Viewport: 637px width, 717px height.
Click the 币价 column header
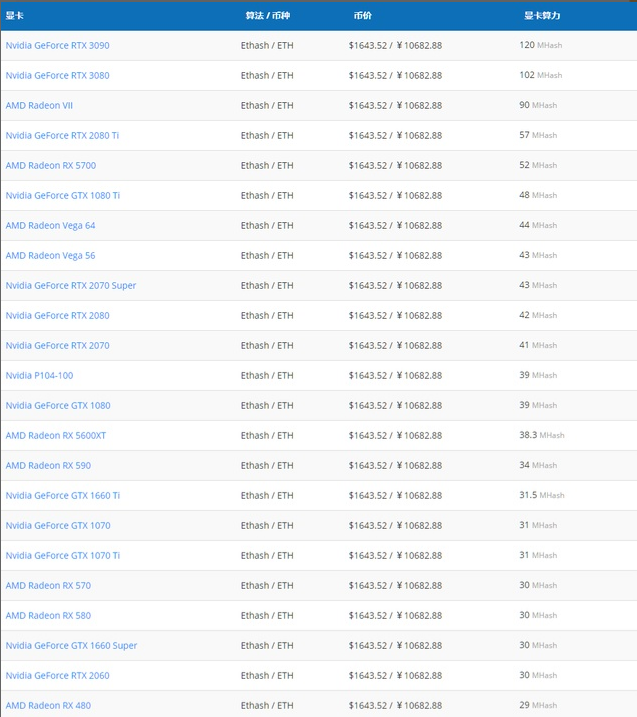click(x=362, y=16)
